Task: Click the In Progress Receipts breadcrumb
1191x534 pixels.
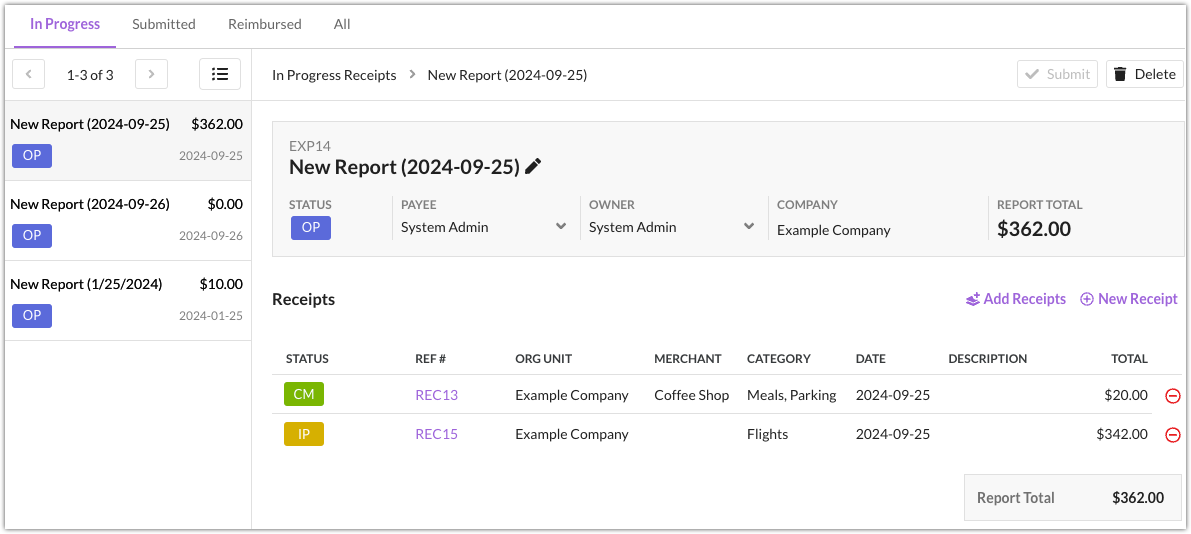Action: (334, 75)
